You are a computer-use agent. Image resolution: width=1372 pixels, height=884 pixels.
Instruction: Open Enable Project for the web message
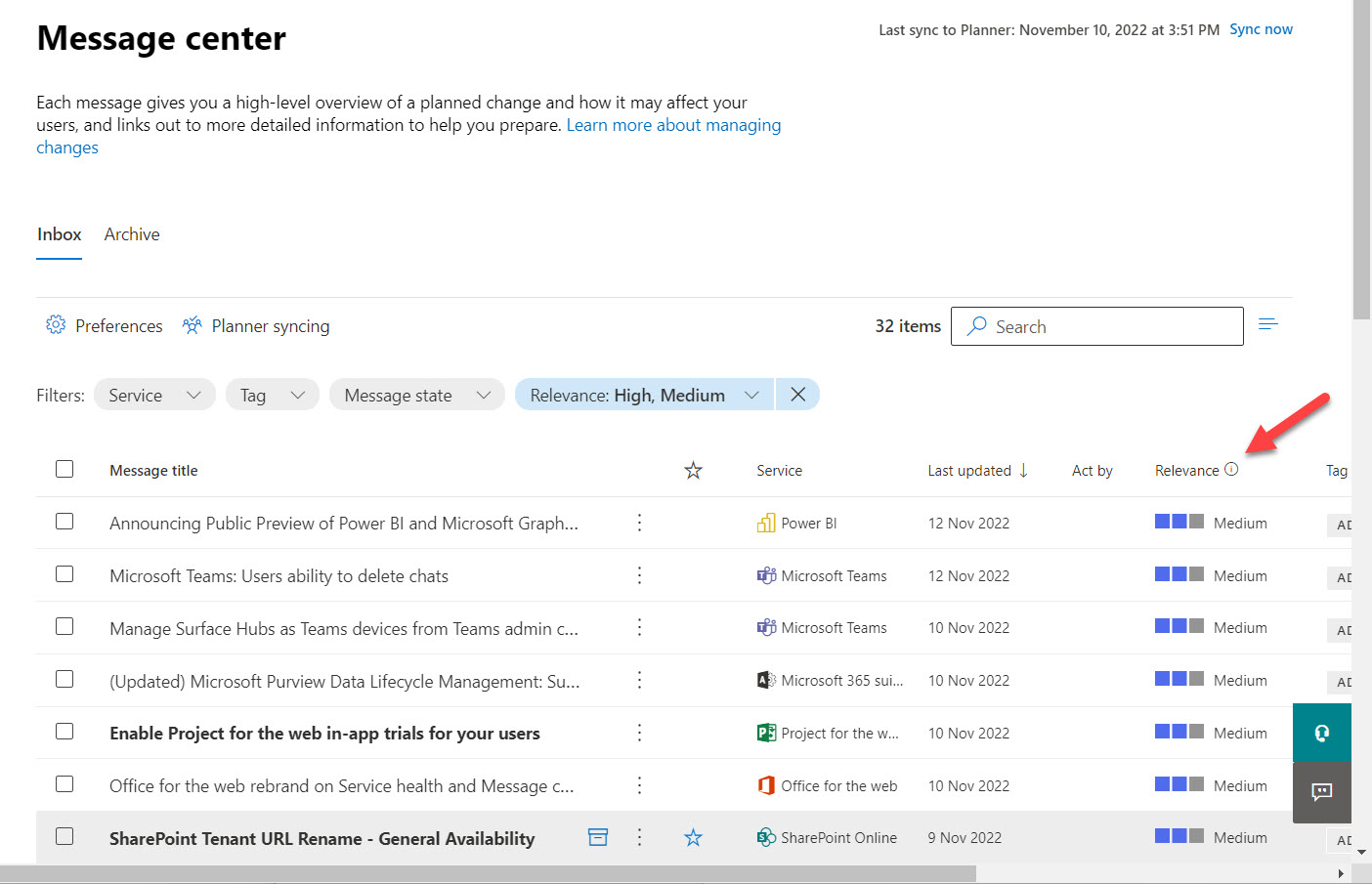324,734
